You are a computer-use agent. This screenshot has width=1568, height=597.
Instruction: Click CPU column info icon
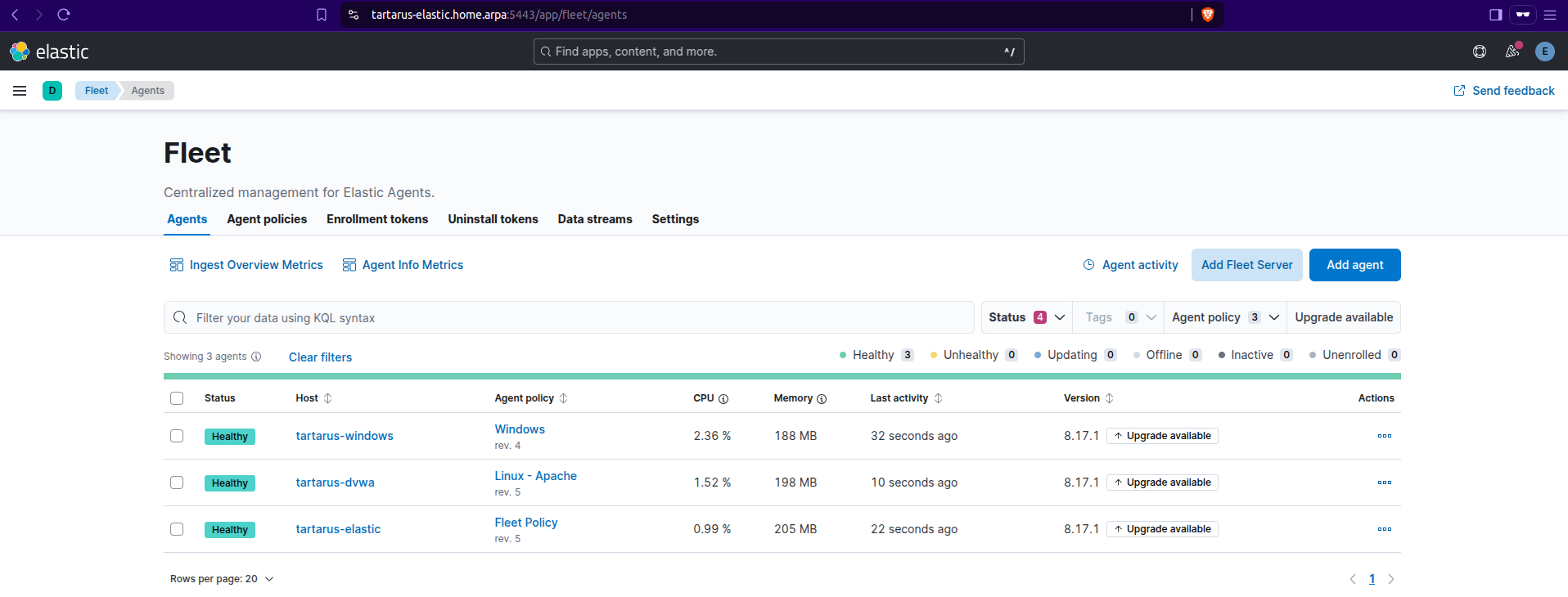pos(723,399)
